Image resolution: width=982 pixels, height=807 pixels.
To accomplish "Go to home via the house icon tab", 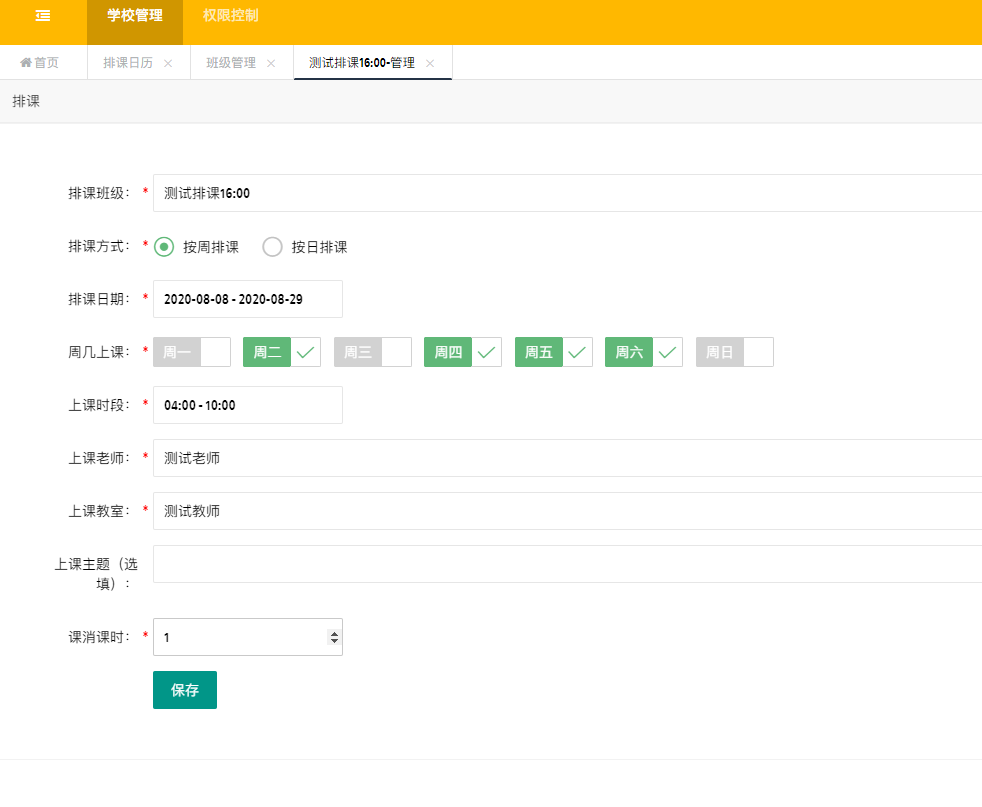I will [x=39, y=63].
